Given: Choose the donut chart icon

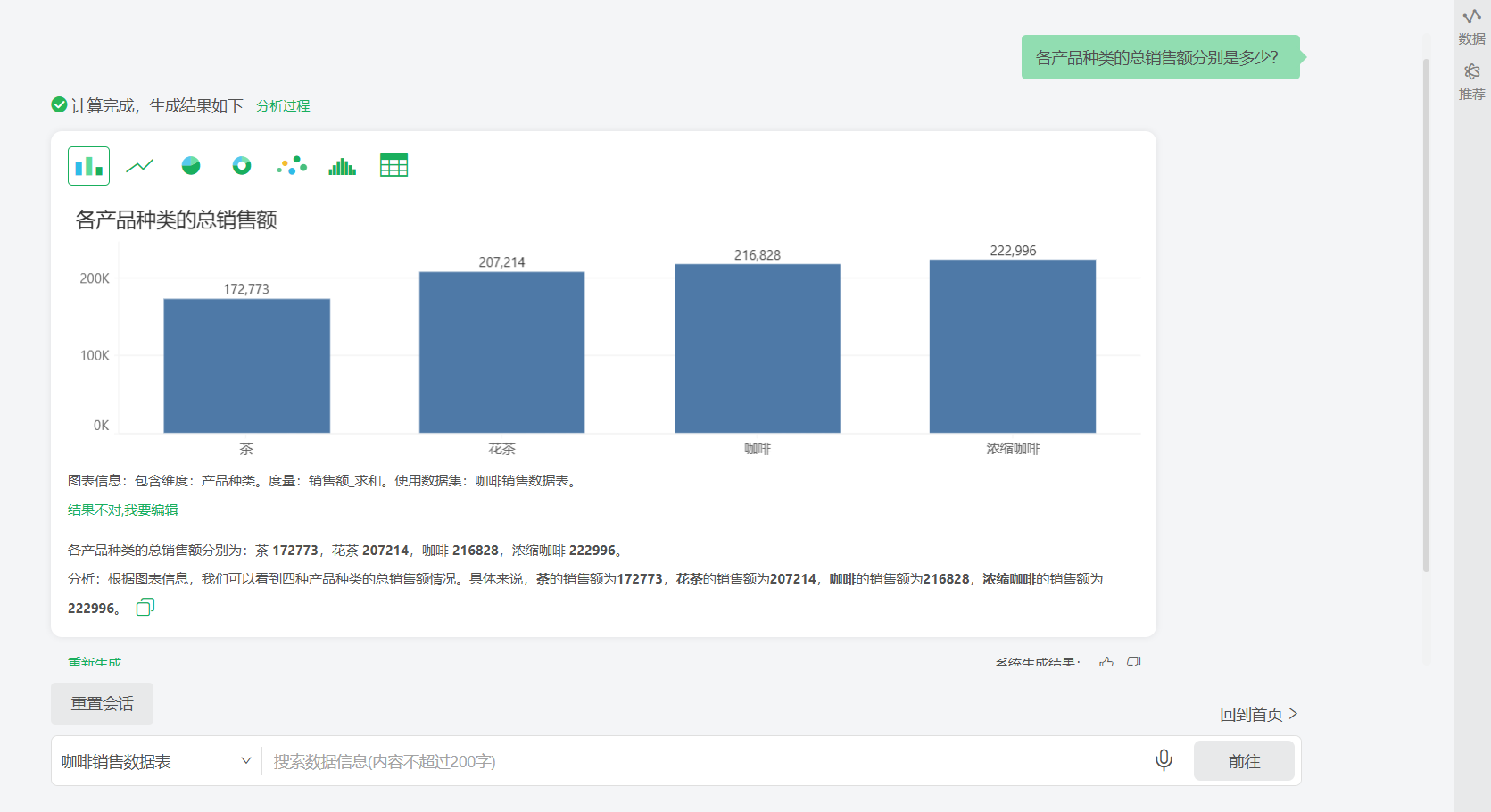Looking at the screenshot, I should pos(242,166).
